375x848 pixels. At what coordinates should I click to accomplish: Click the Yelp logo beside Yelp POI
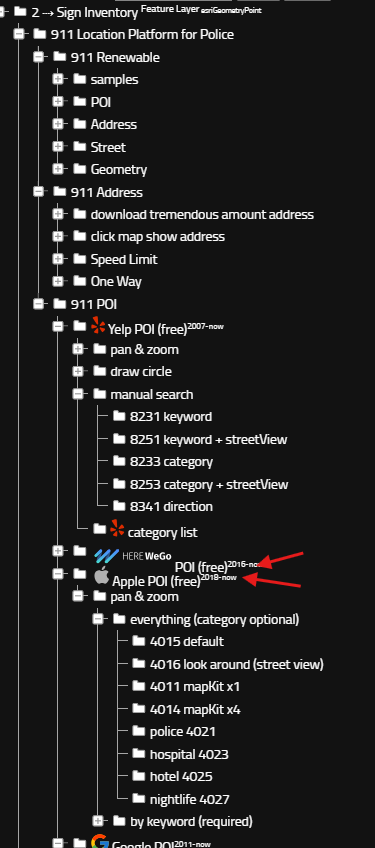point(98,325)
